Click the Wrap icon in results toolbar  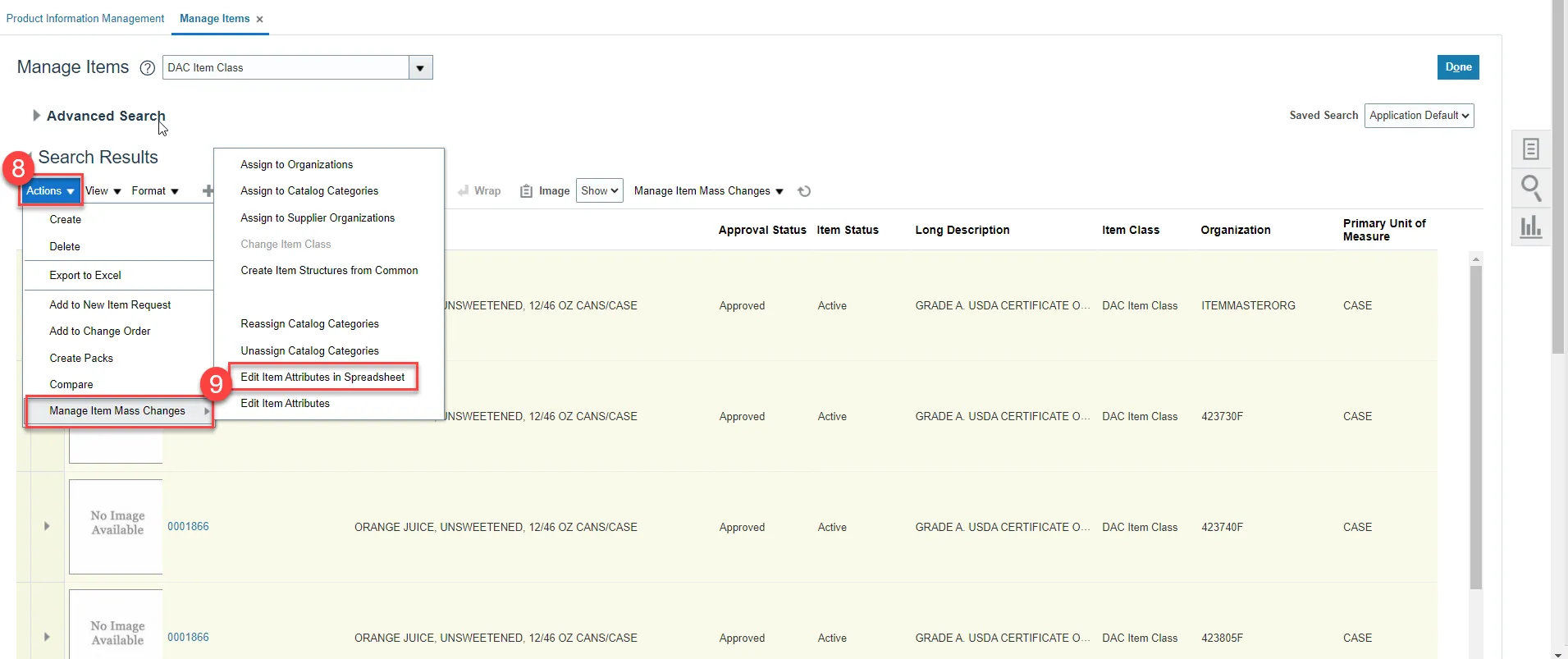(464, 191)
